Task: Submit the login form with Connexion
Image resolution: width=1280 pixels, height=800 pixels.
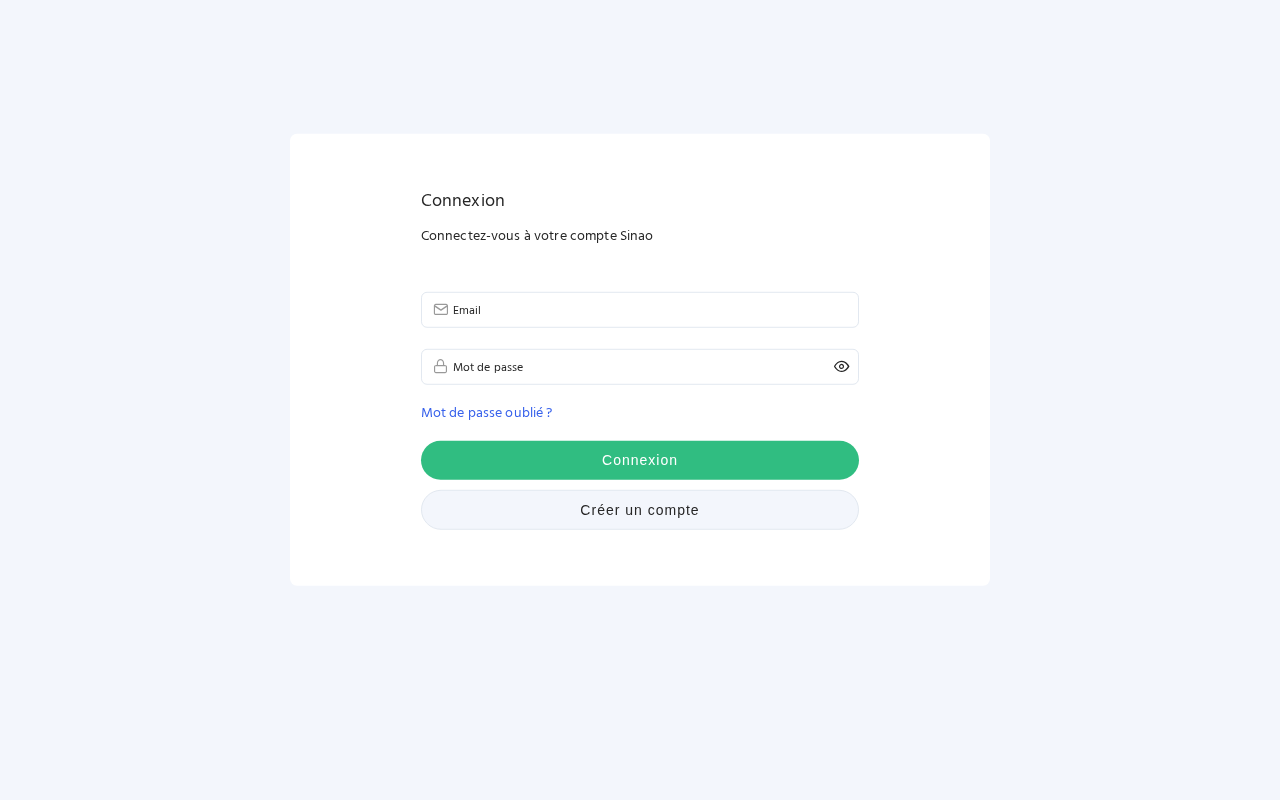Action: (x=640, y=460)
